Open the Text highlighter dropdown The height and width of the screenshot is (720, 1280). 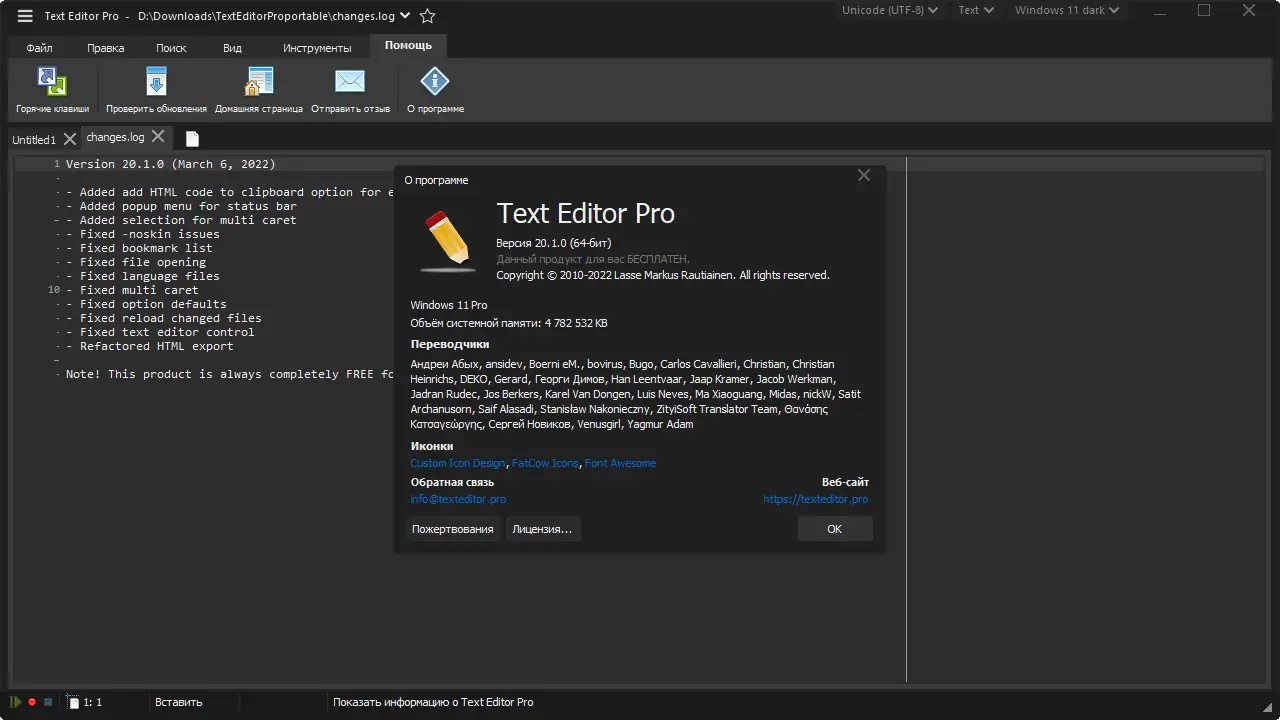(x=975, y=11)
